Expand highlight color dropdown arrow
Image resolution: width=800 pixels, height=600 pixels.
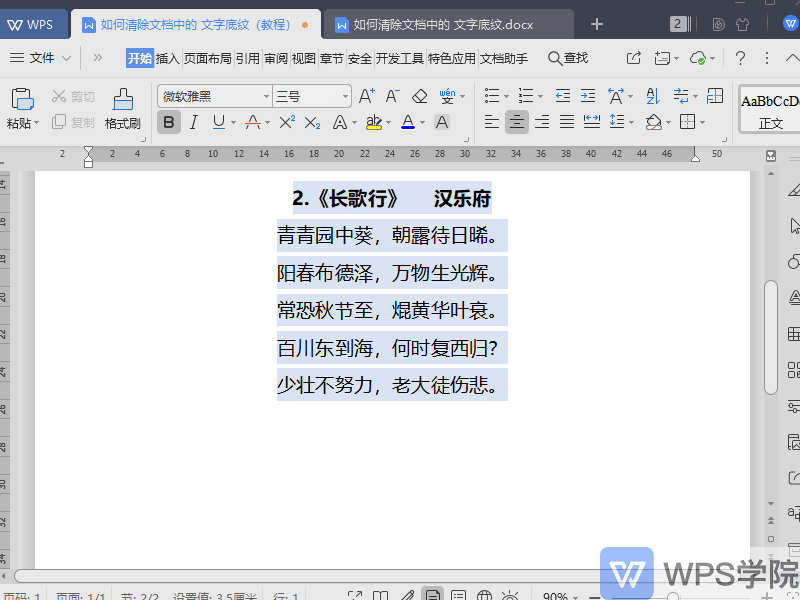388,123
